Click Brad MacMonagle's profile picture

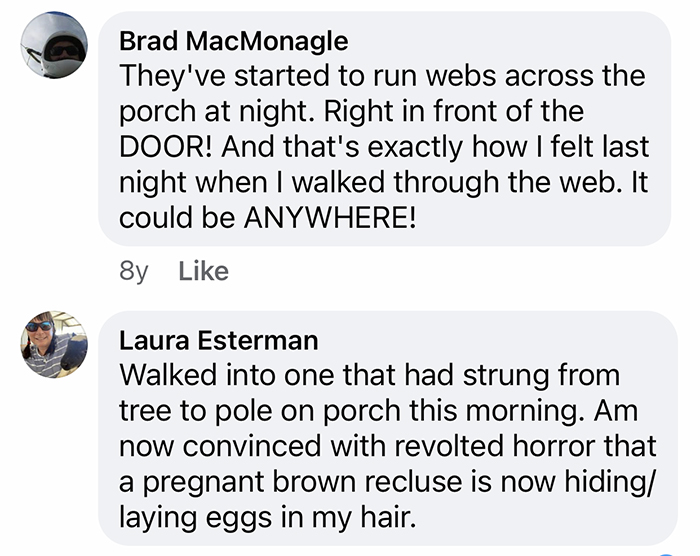55,46
